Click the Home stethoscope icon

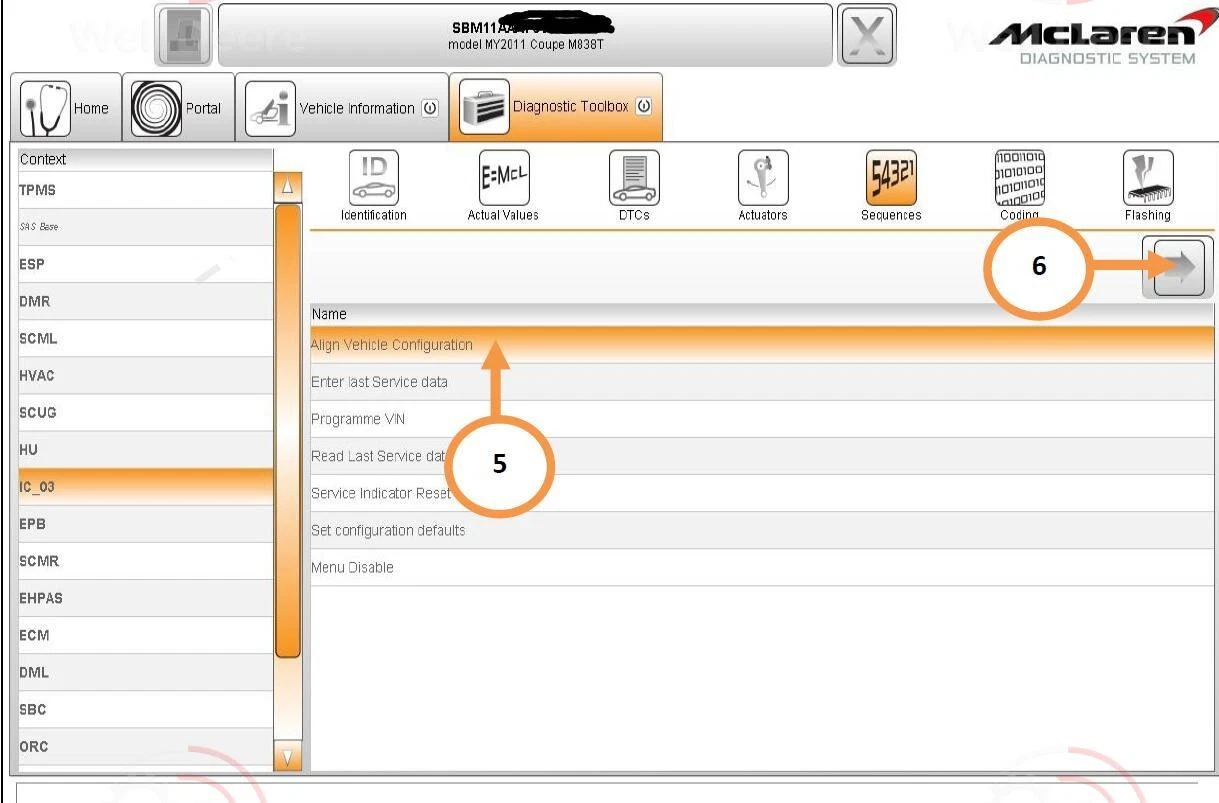point(45,108)
